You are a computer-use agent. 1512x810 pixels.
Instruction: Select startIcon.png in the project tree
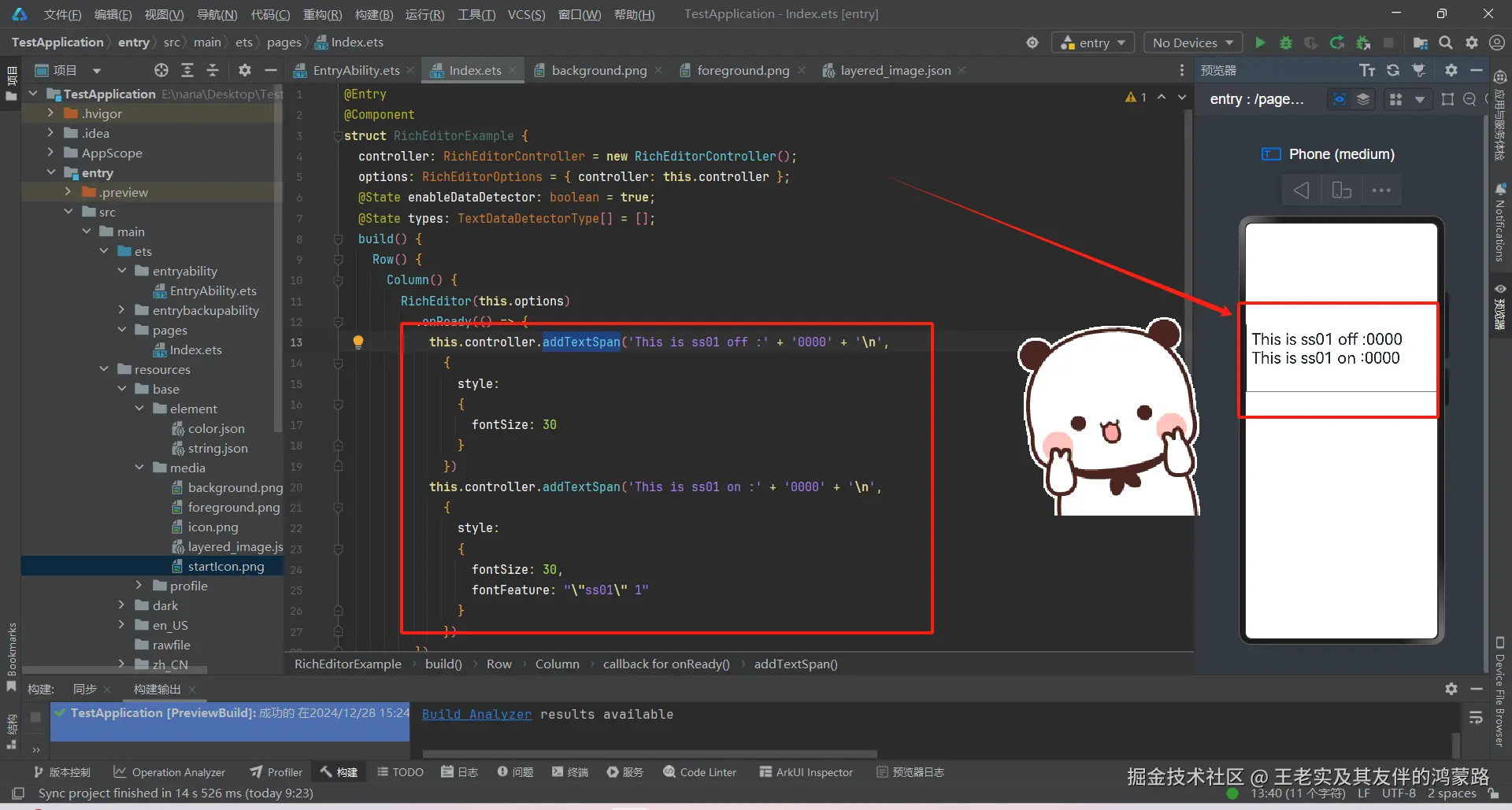226,566
